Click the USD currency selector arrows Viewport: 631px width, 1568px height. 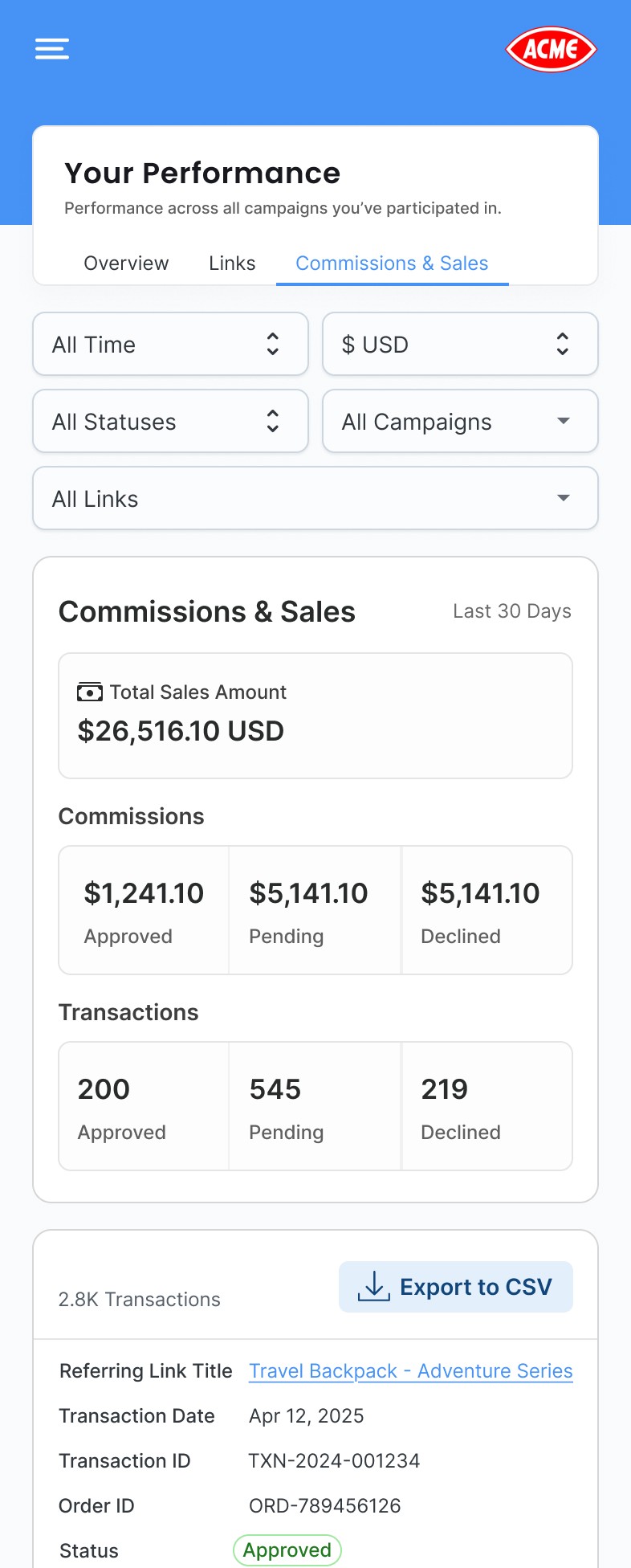click(x=563, y=344)
